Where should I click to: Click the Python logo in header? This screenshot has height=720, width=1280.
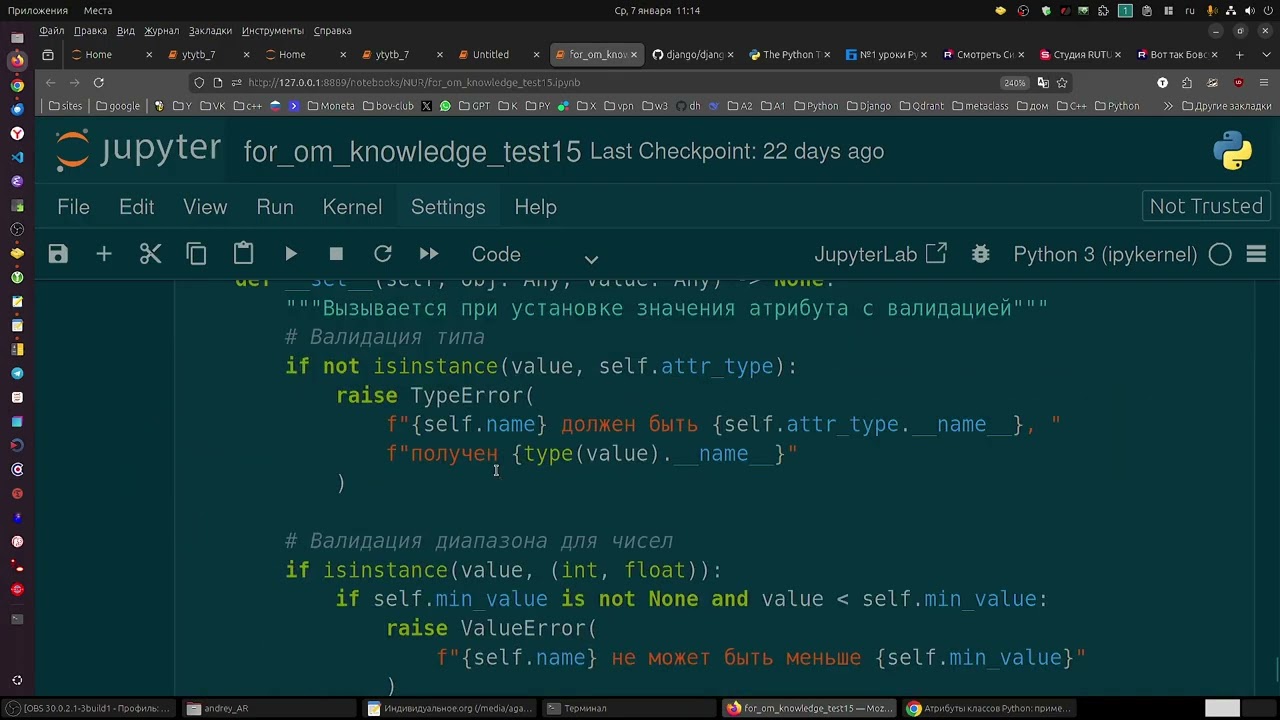pyautogui.click(x=1232, y=151)
